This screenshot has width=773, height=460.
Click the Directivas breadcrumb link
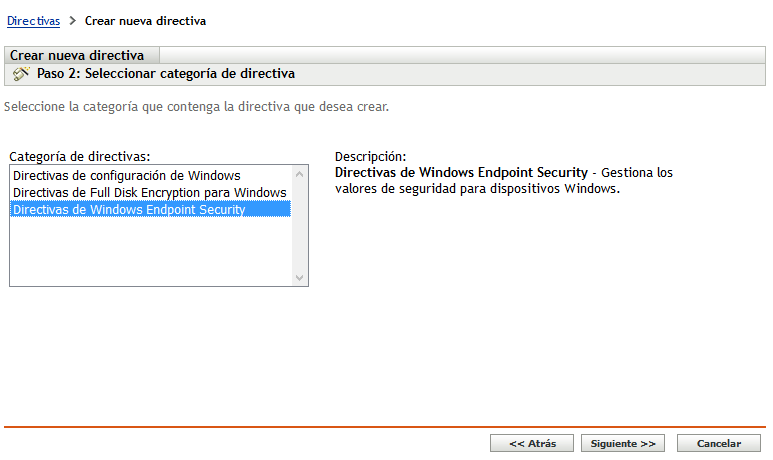click(x=33, y=21)
